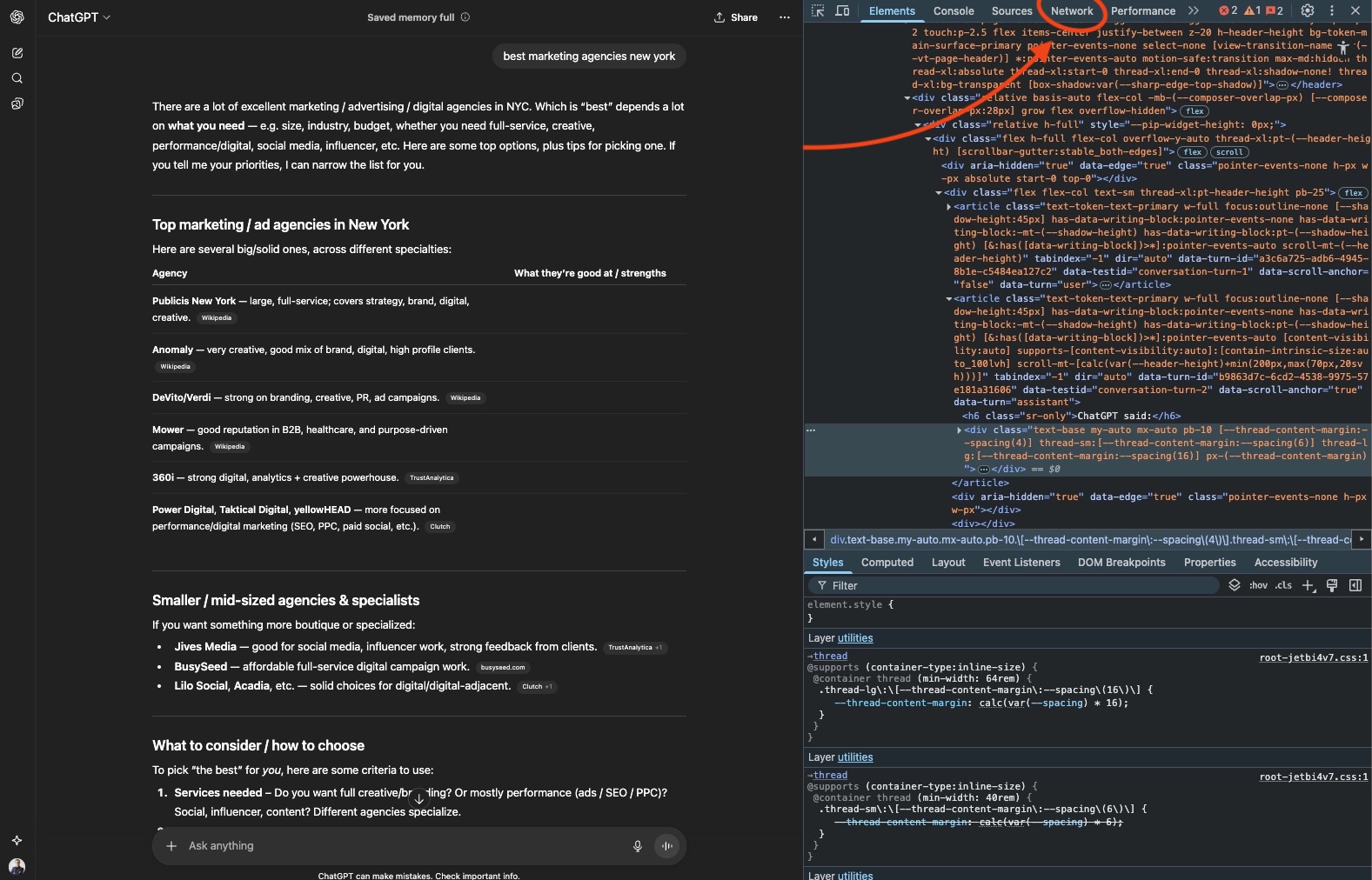
Task: Open the first root-jetbi4v7.css:1 source link
Action: pos(1314,657)
